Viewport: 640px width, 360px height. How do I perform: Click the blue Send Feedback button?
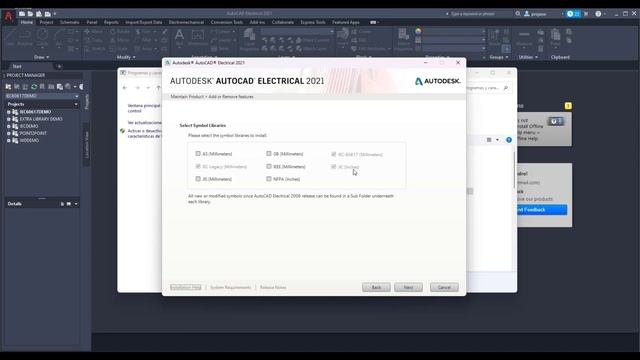point(542,210)
